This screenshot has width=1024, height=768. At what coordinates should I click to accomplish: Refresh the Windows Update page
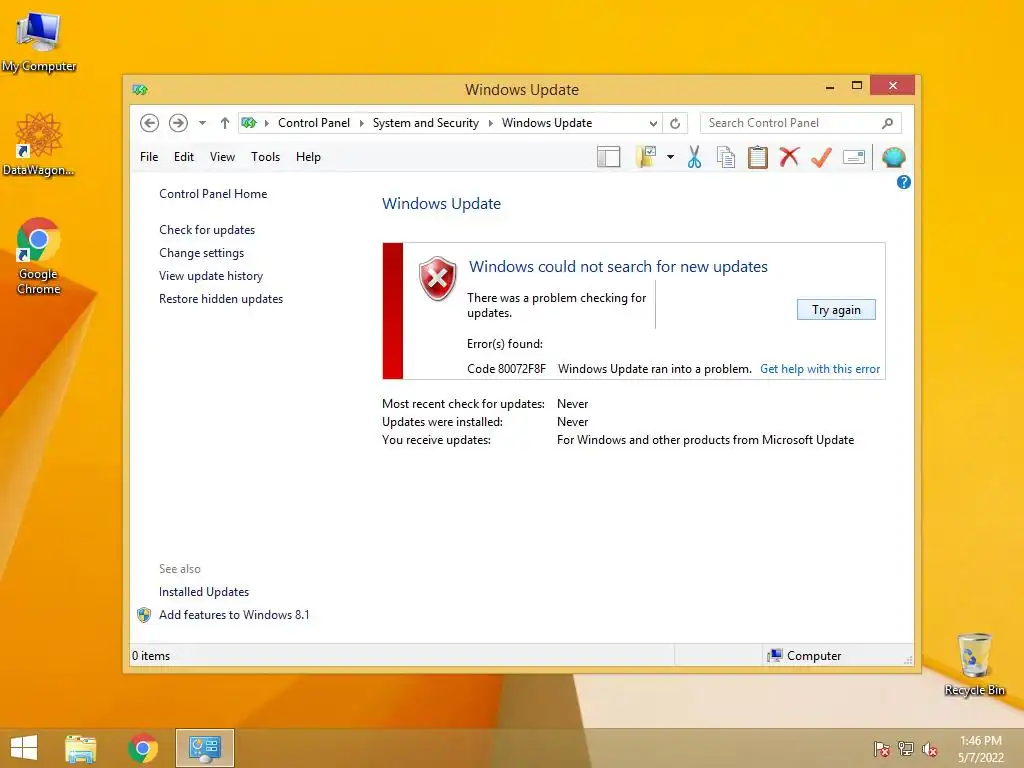[x=675, y=123]
